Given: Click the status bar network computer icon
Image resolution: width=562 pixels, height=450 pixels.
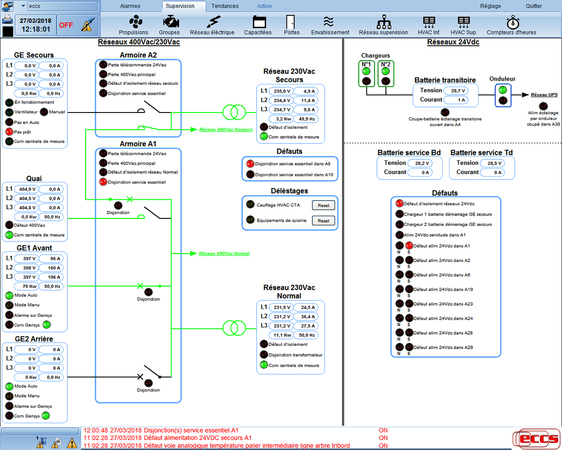Looking at the screenshot, I should (41, 443).
